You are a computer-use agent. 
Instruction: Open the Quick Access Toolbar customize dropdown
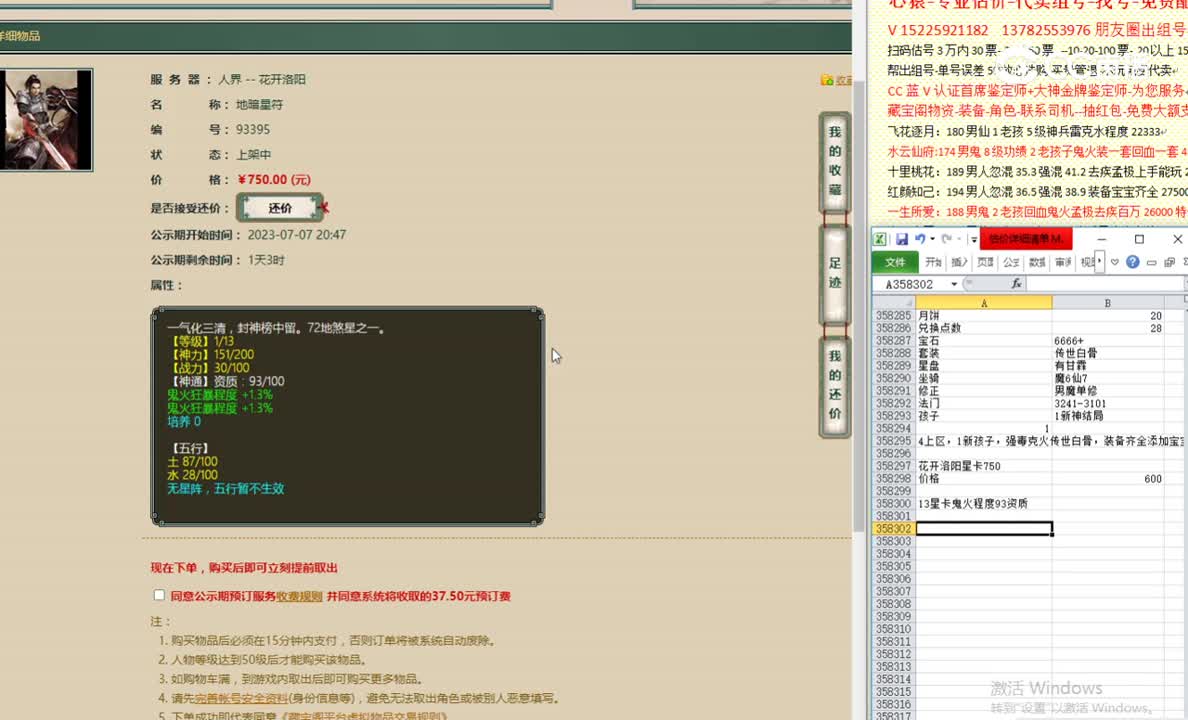point(973,240)
